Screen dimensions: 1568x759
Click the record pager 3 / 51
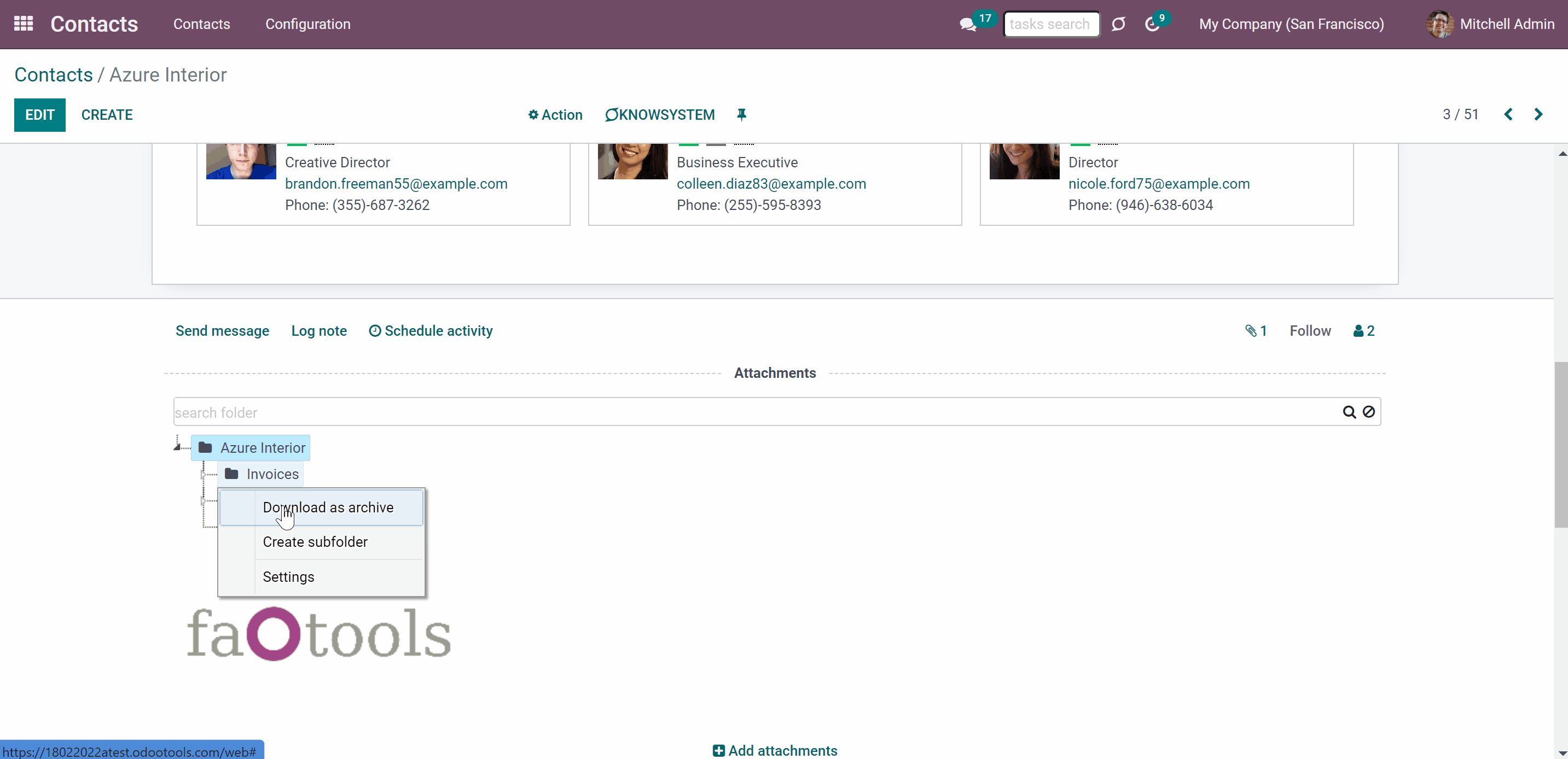pos(1460,114)
